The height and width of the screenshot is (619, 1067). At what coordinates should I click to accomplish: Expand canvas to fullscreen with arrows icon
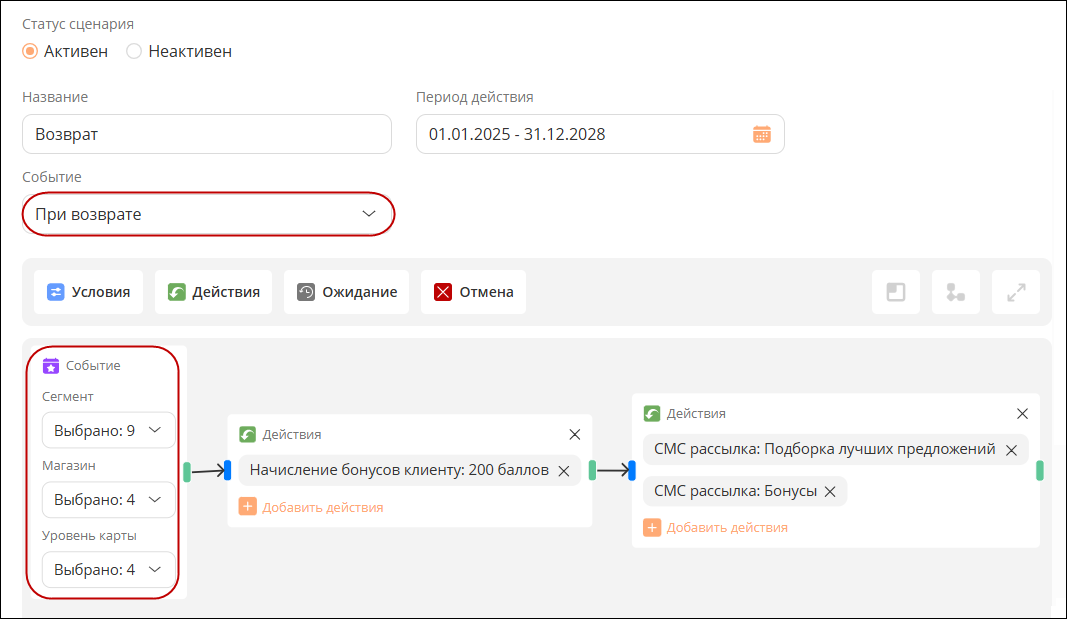click(1016, 292)
